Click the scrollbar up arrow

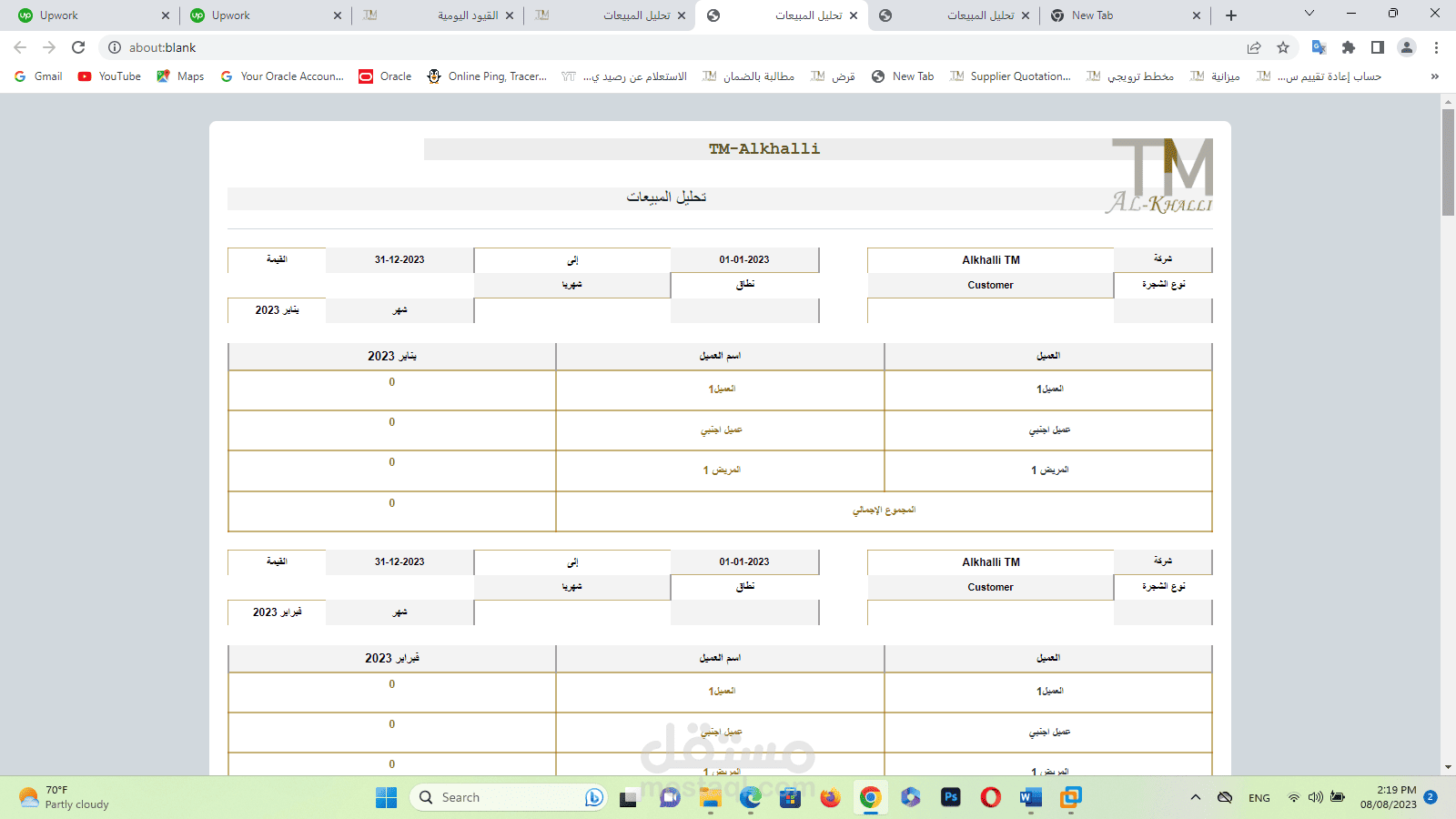[x=1448, y=101]
